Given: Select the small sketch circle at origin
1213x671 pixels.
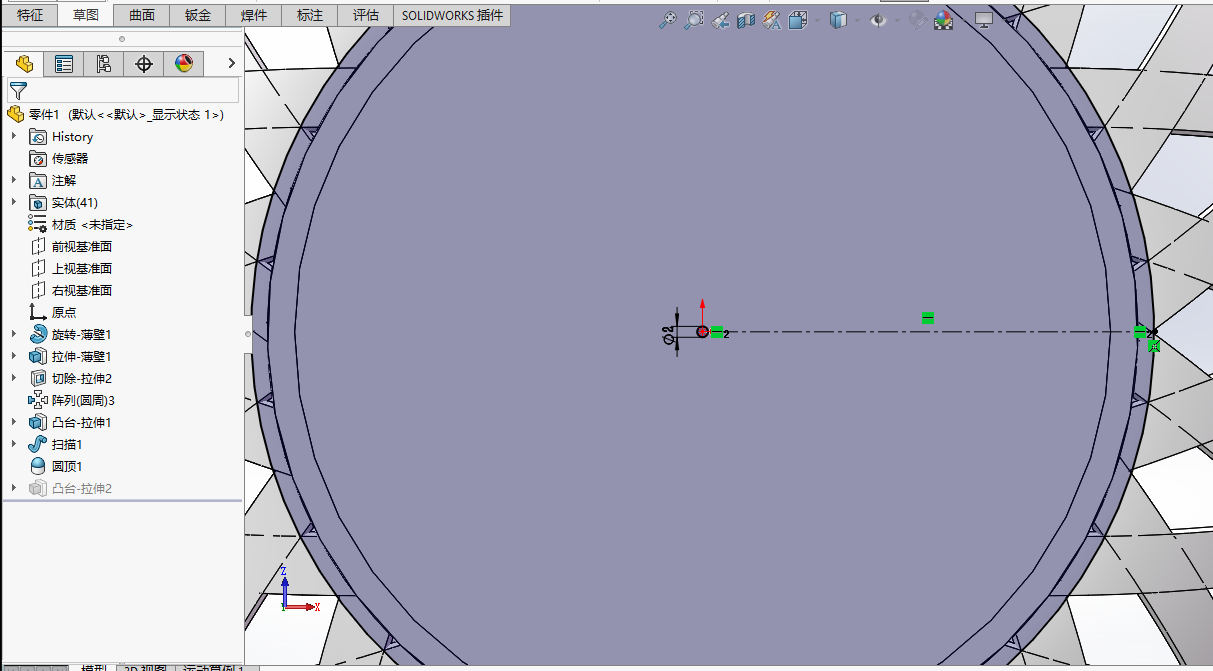Looking at the screenshot, I should point(702,332).
